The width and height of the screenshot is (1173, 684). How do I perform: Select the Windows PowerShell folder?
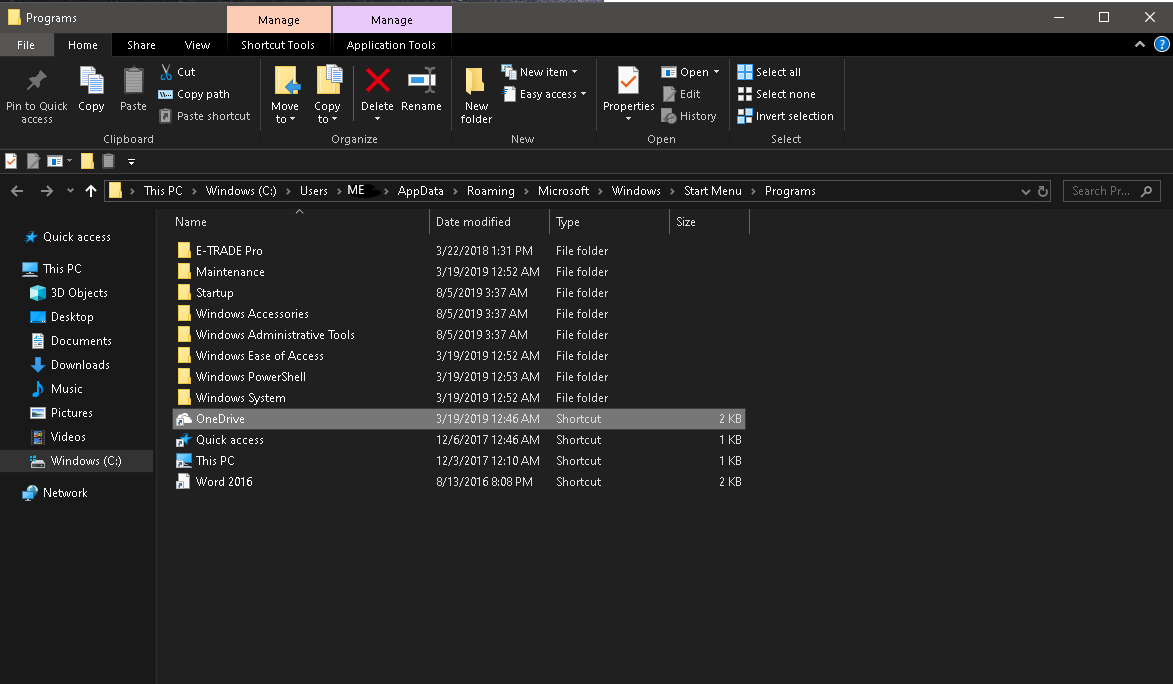[x=459, y=376]
